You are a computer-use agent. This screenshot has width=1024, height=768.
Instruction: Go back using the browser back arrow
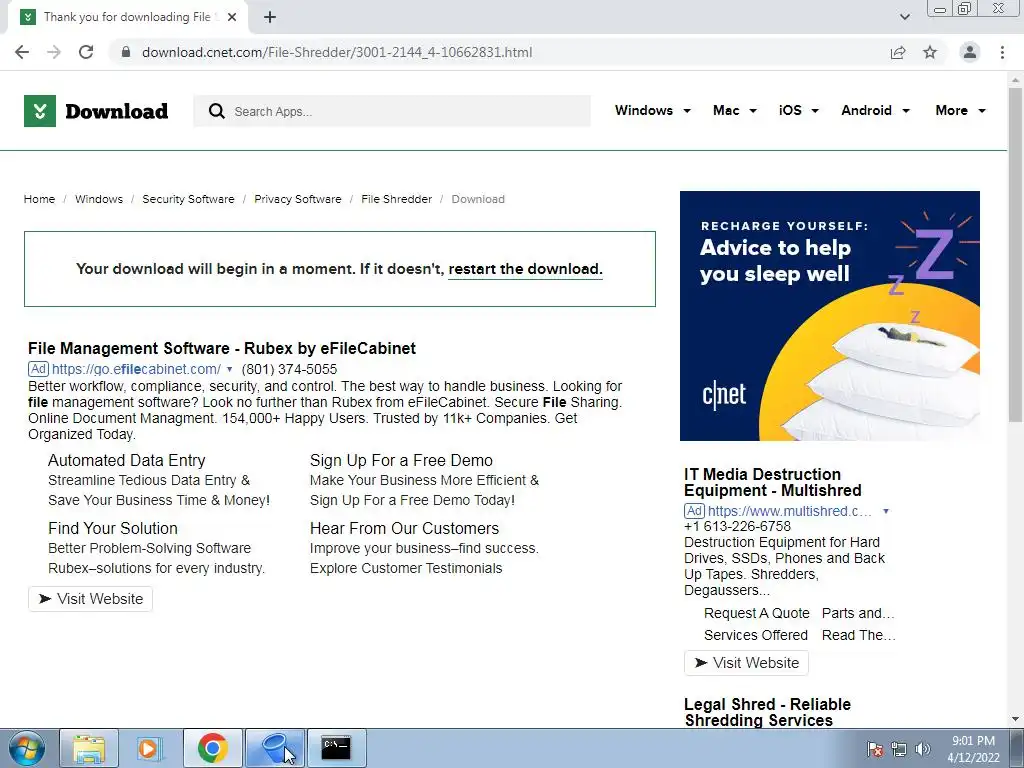[22, 52]
